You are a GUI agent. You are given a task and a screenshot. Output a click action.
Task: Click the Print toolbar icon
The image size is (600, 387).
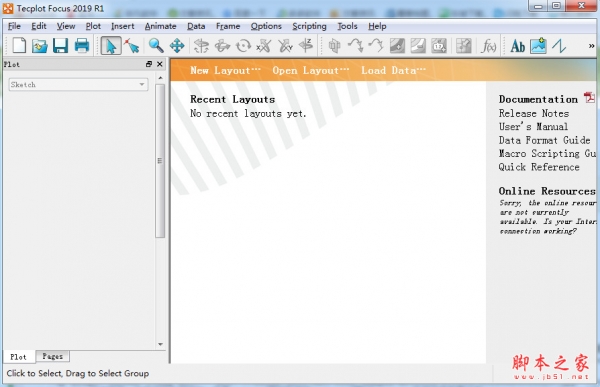(82, 46)
